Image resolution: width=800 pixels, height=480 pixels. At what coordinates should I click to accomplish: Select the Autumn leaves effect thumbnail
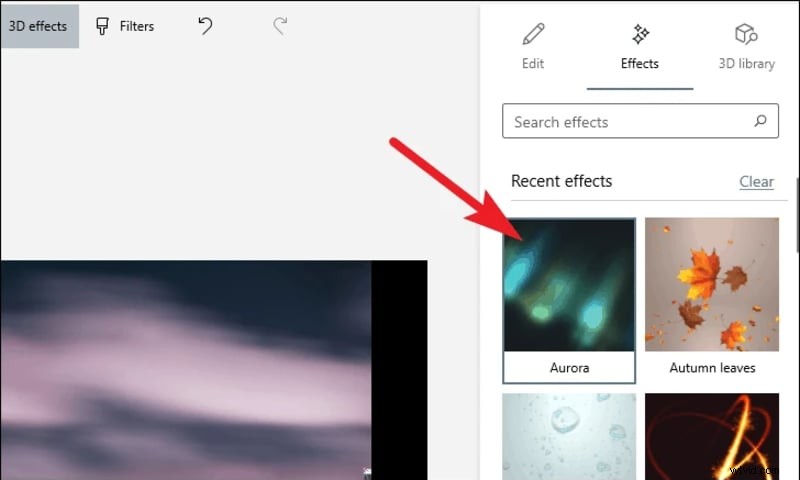(x=712, y=285)
